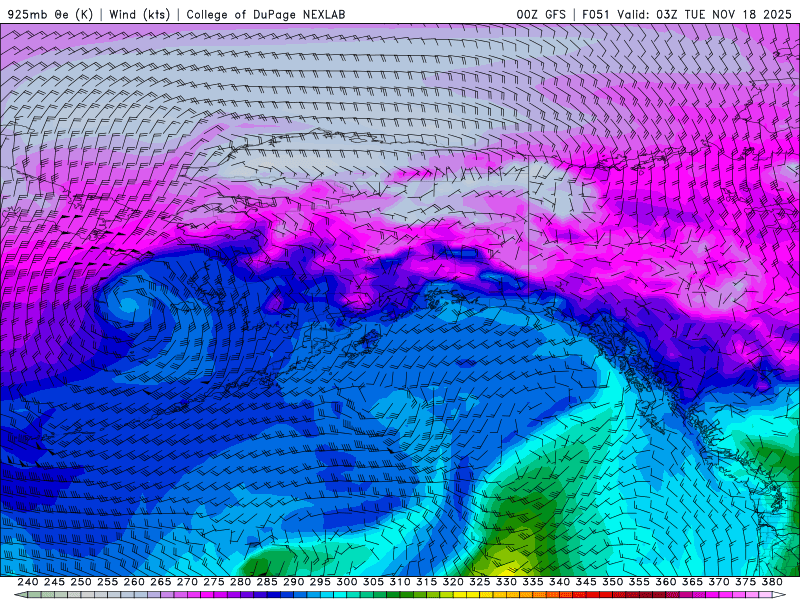
Task: Click the yellow swatch under 325 on the colorbar
Action: tap(473, 595)
